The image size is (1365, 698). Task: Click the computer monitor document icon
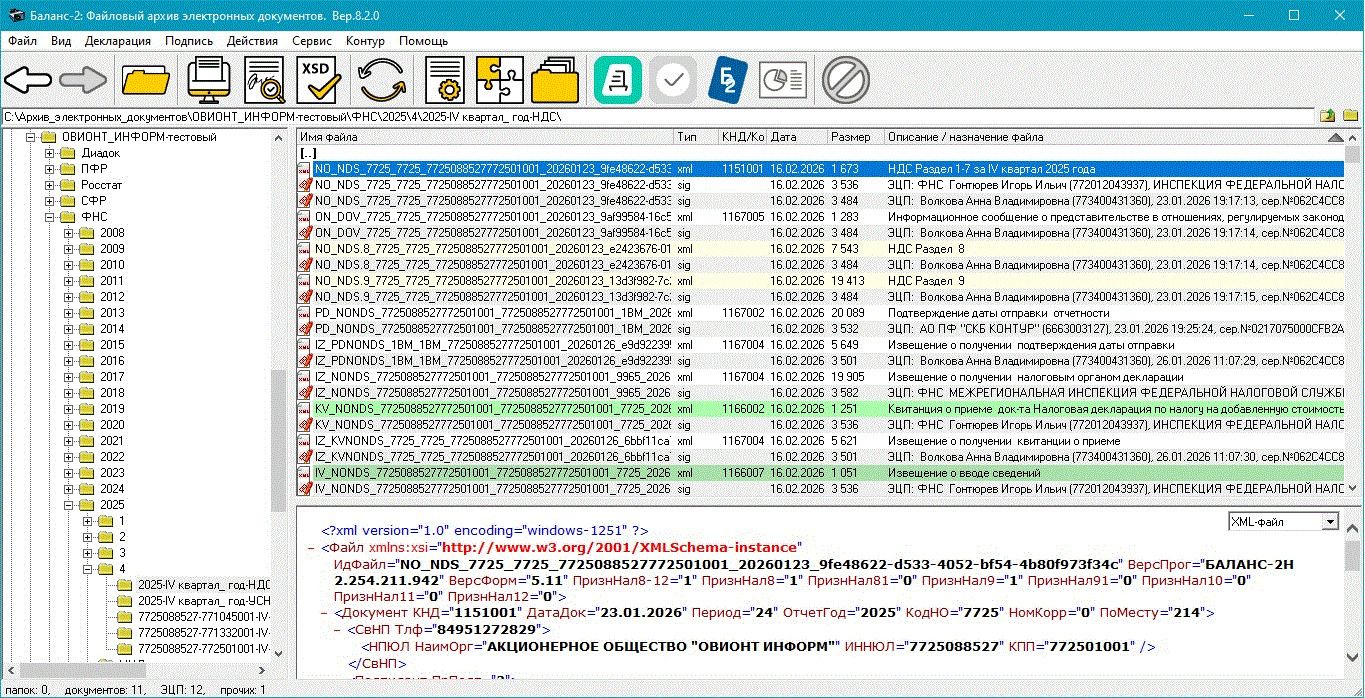coord(209,81)
